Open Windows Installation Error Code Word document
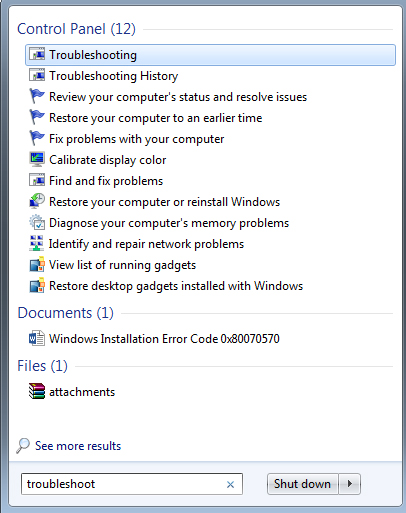This screenshot has height=513, width=406. [x=164, y=339]
